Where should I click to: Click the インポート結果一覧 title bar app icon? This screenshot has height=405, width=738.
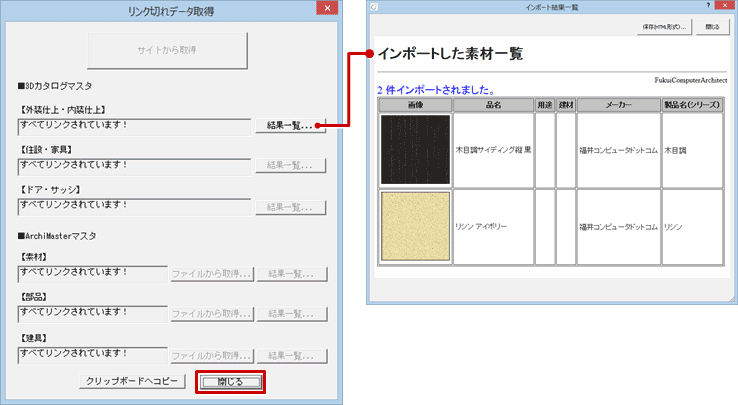coord(374,7)
